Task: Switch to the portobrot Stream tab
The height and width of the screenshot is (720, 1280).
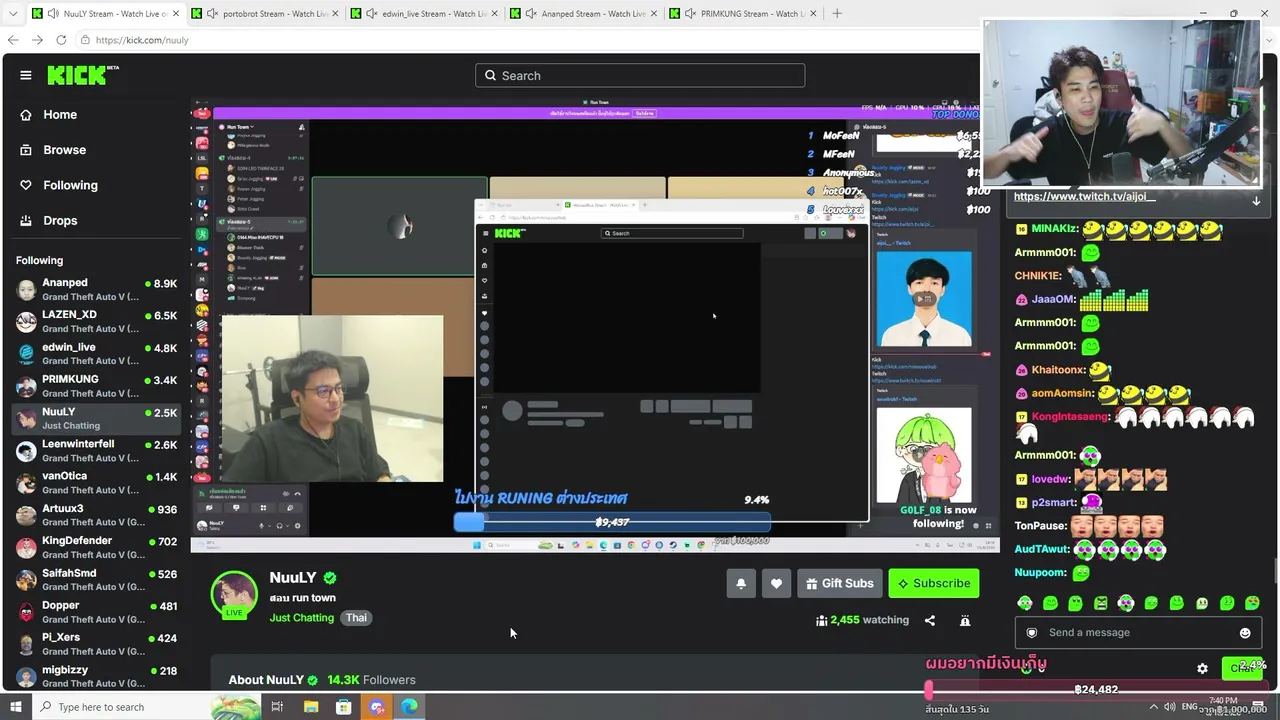Action: pyautogui.click(x=264, y=14)
